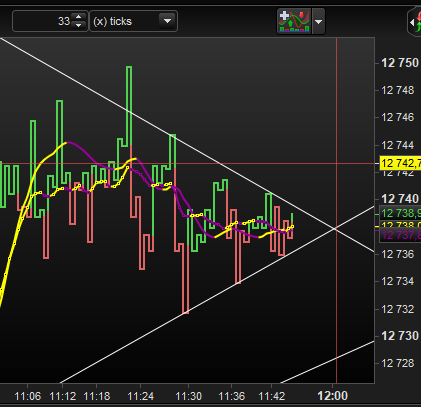The image size is (421, 407).
Task: Click the 11:30 time axis label
Action: (x=189, y=396)
